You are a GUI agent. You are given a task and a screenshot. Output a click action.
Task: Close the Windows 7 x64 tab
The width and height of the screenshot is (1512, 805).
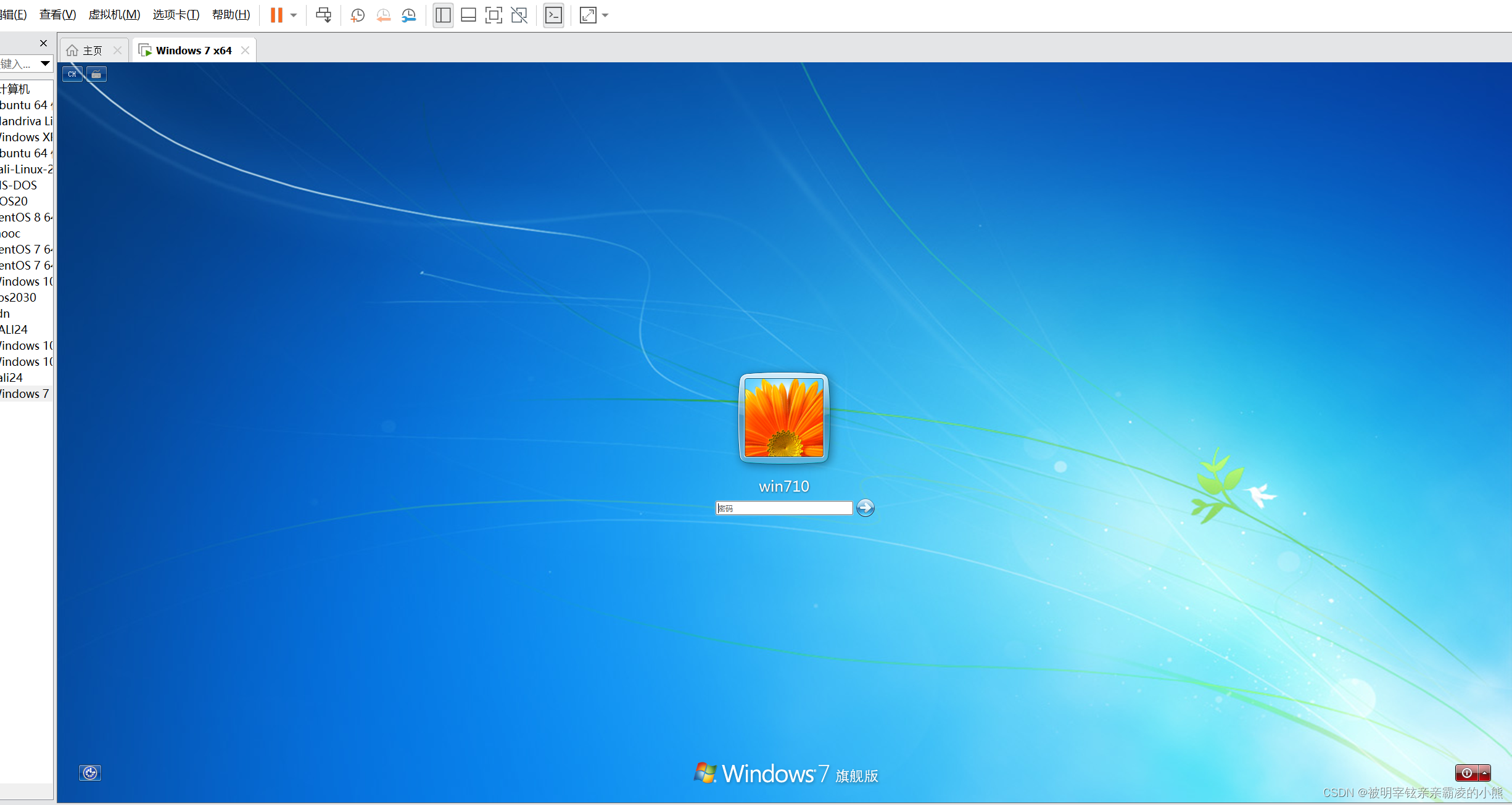(x=246, y=51)
